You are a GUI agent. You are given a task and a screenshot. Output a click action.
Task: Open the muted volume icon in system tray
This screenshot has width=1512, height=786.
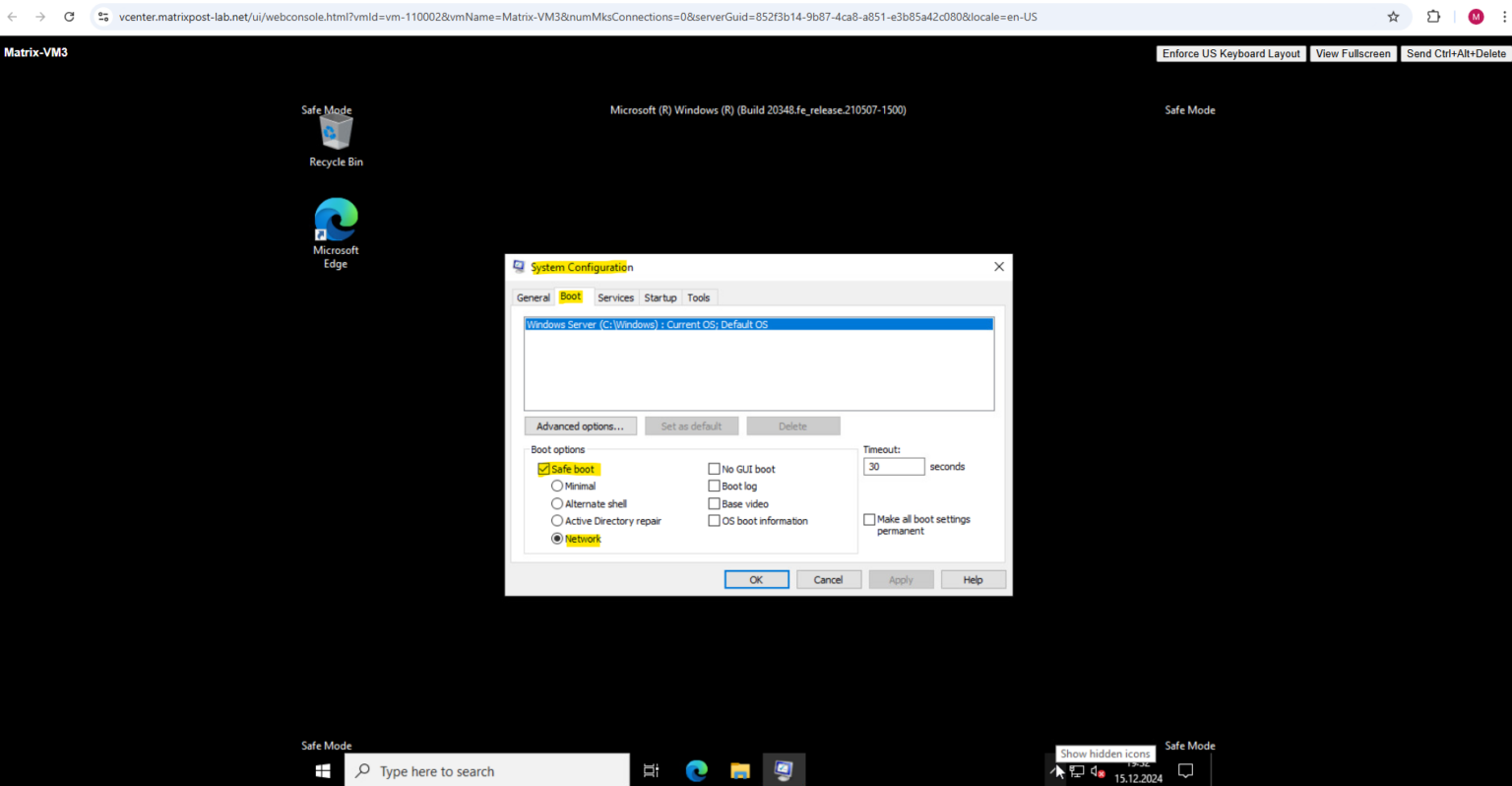(x=1098, y=771)
